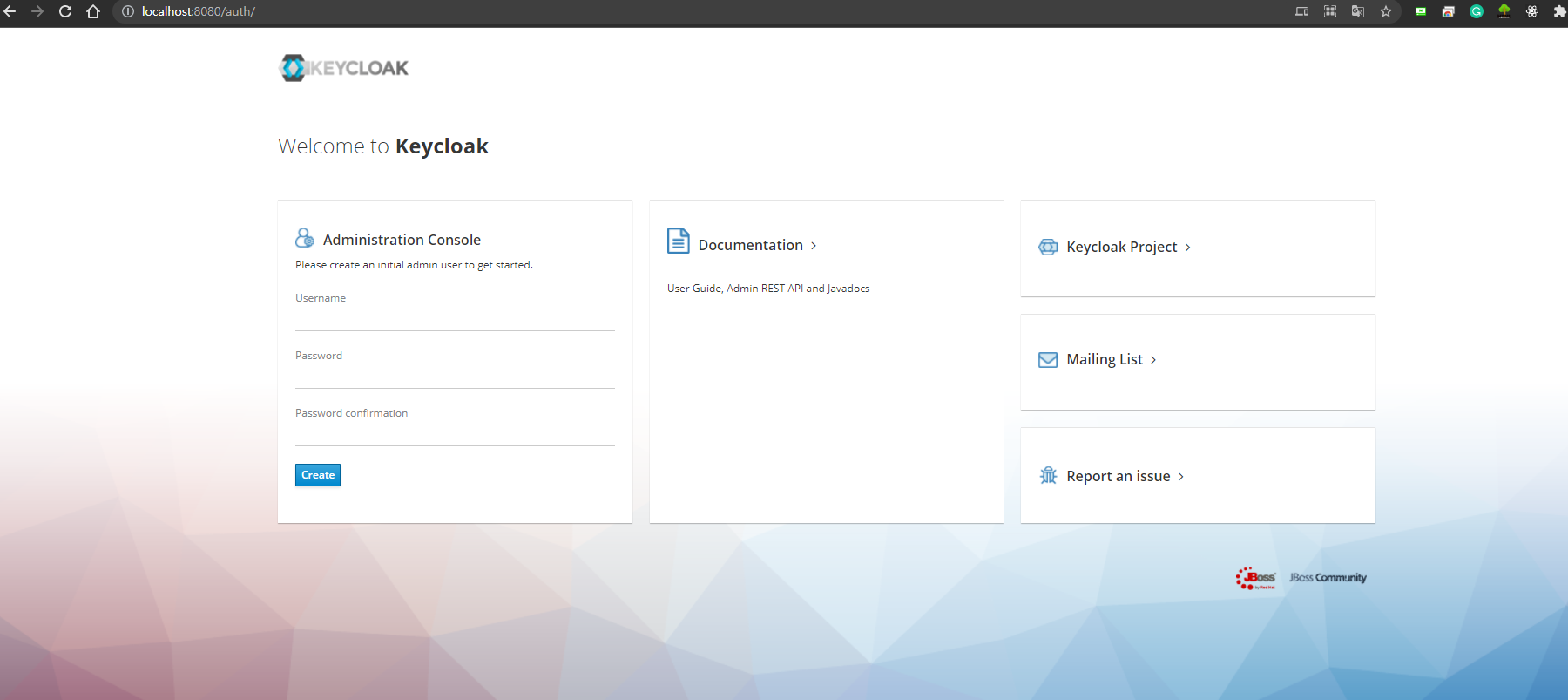Open the Grammarly extension

point(1477,11)
